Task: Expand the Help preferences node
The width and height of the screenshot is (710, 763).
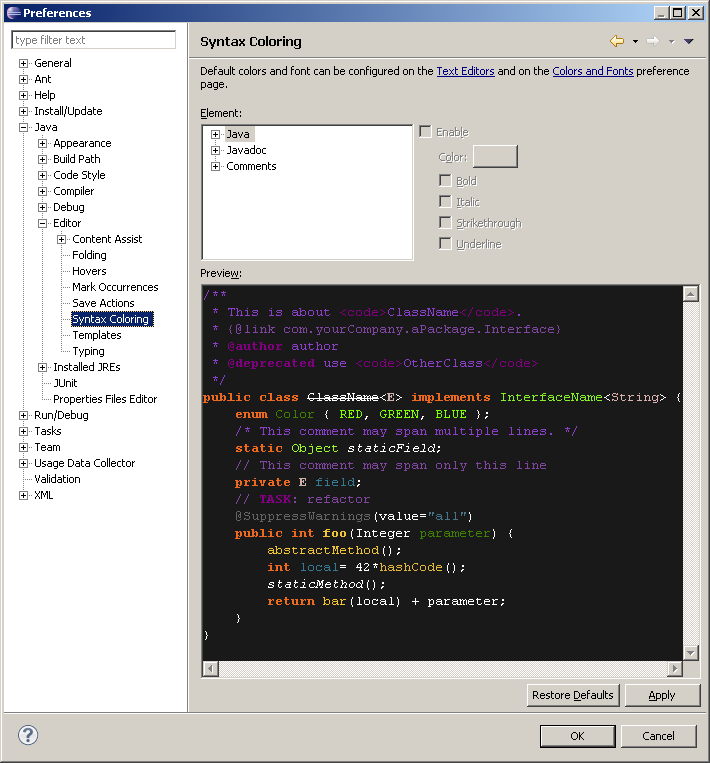Action: (x=23, y=95)
